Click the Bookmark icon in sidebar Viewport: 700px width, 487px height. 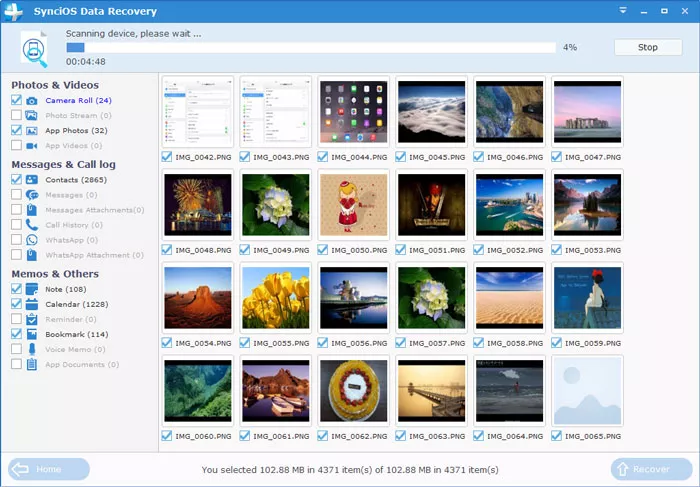tap(32, 334)
